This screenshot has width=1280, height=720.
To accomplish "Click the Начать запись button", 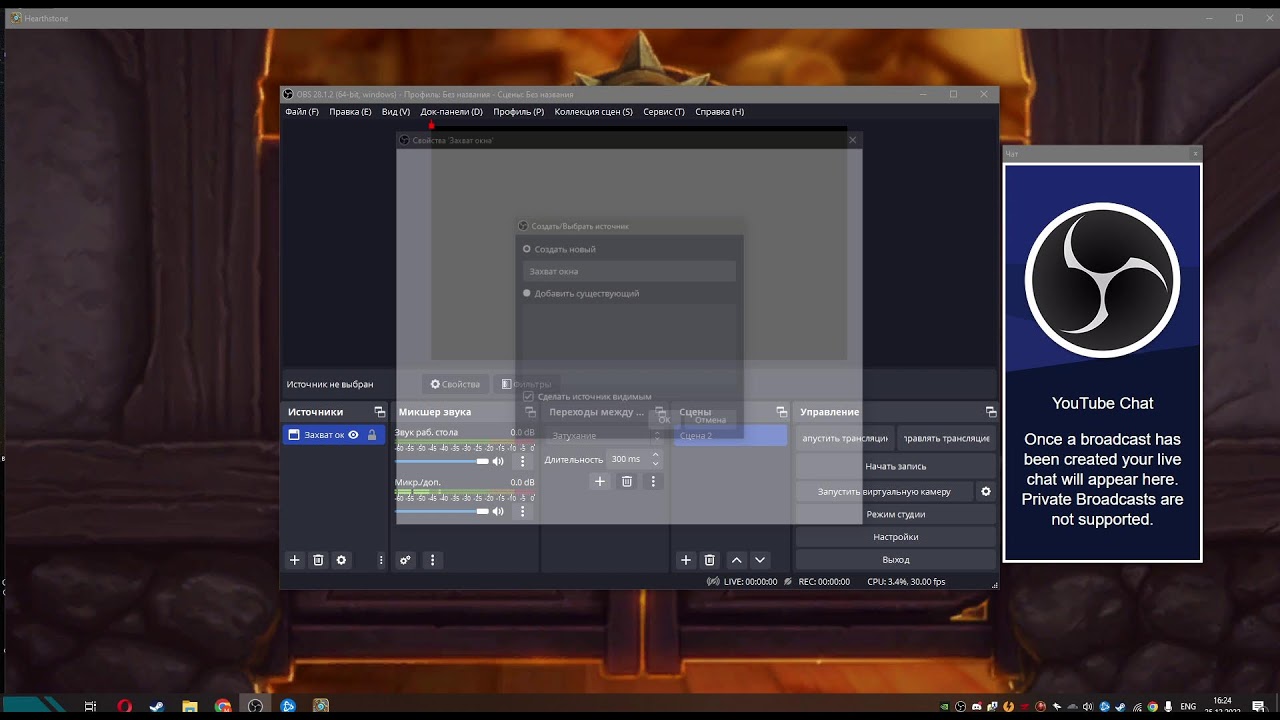I will (895, 466).
